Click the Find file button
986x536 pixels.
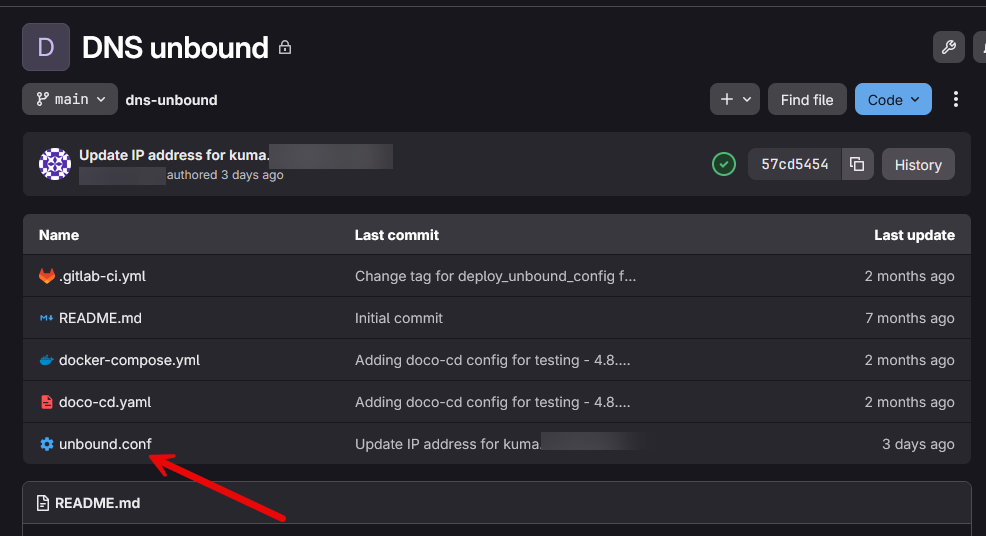tap(807, 99)
